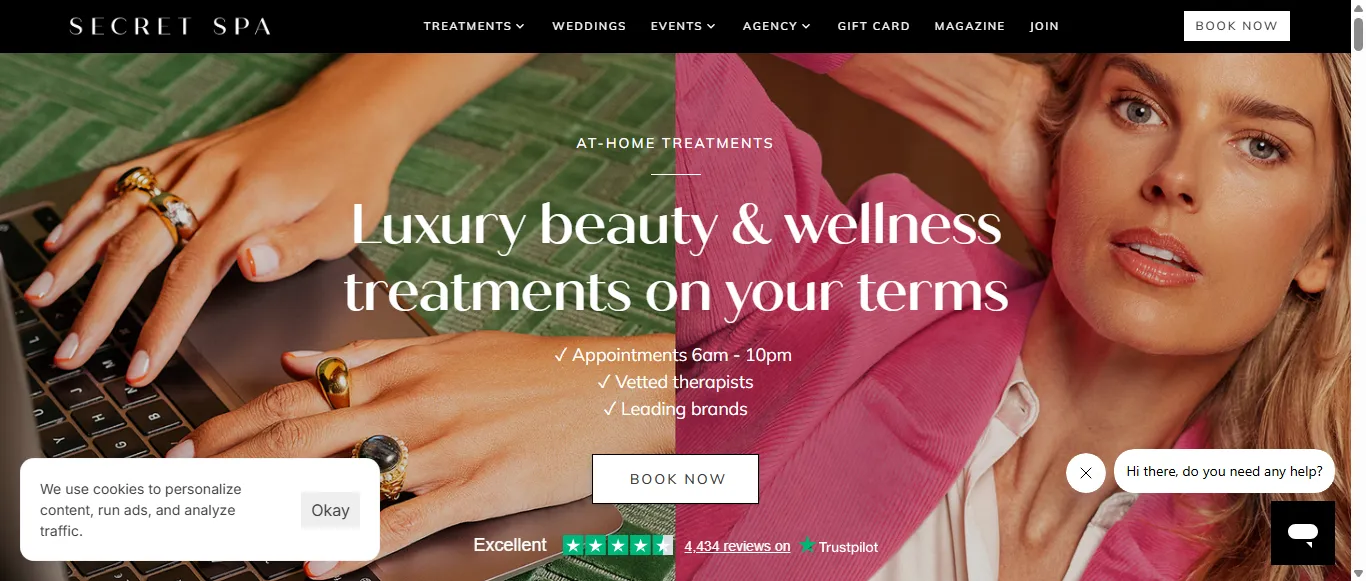
Task: Click the scrollbar up arrow
Action: click(x=1358, y=8)
